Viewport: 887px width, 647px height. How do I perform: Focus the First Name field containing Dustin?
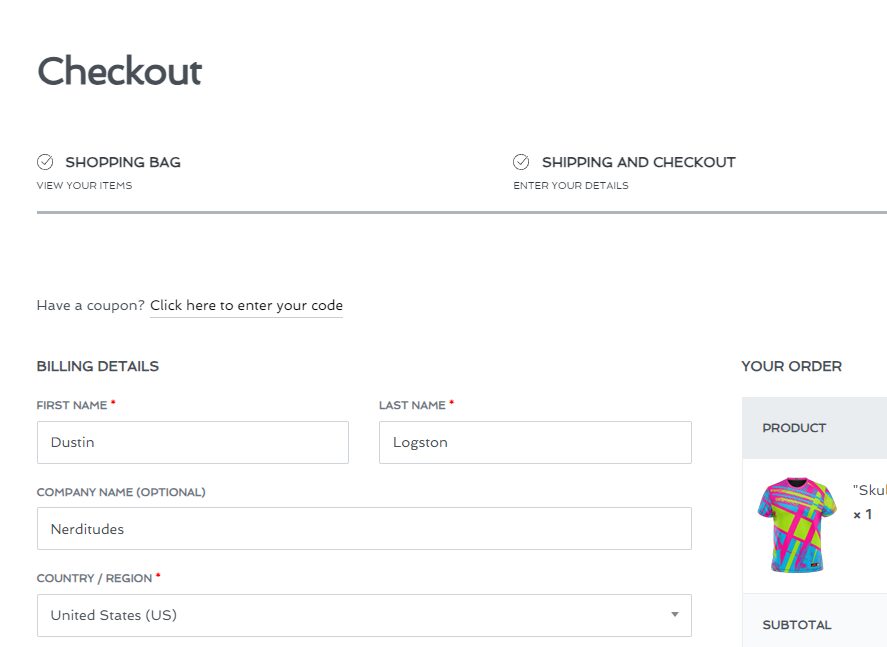192,442
